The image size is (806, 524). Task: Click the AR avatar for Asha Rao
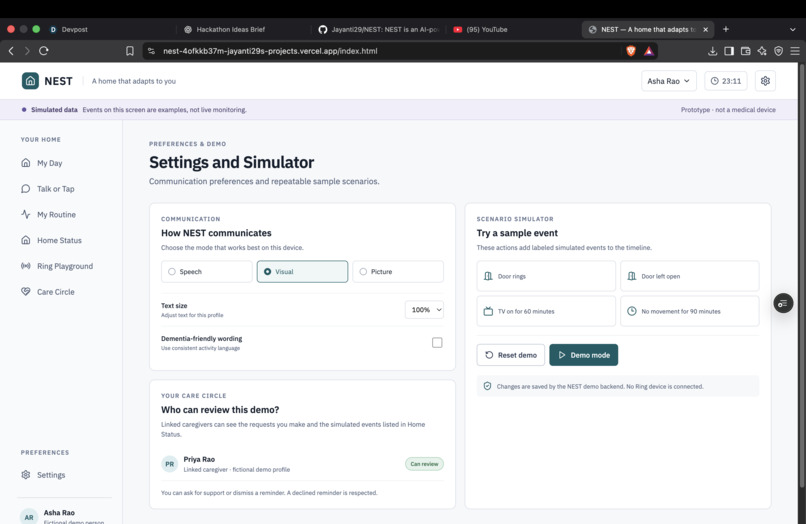pos(29,517)
